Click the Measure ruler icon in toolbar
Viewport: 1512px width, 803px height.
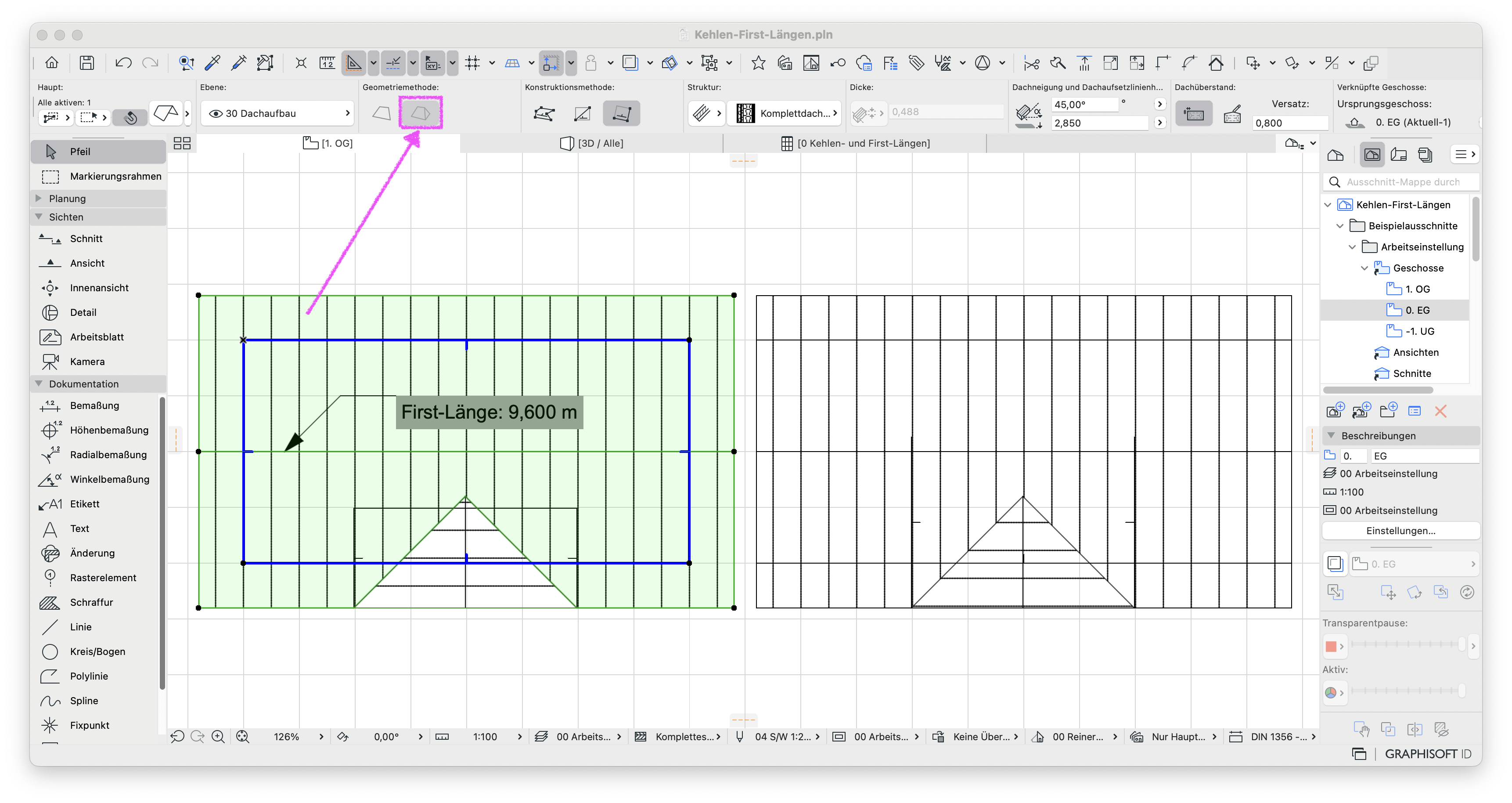click(327, 63)
